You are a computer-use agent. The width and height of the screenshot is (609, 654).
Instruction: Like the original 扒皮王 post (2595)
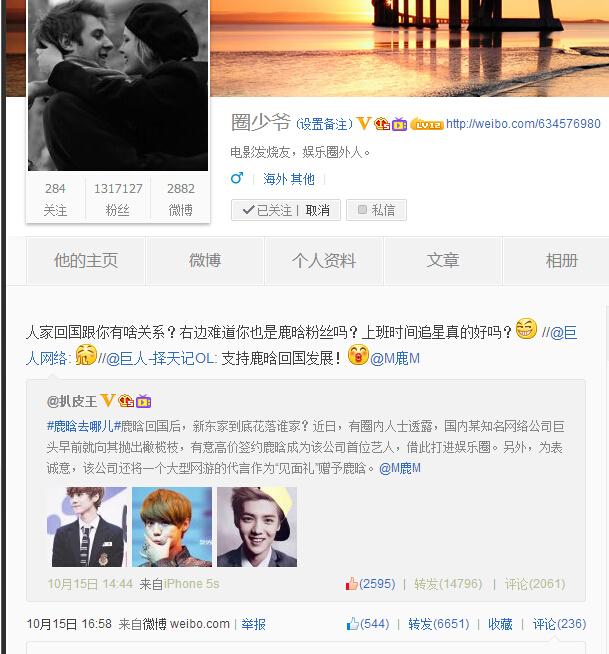370,584
